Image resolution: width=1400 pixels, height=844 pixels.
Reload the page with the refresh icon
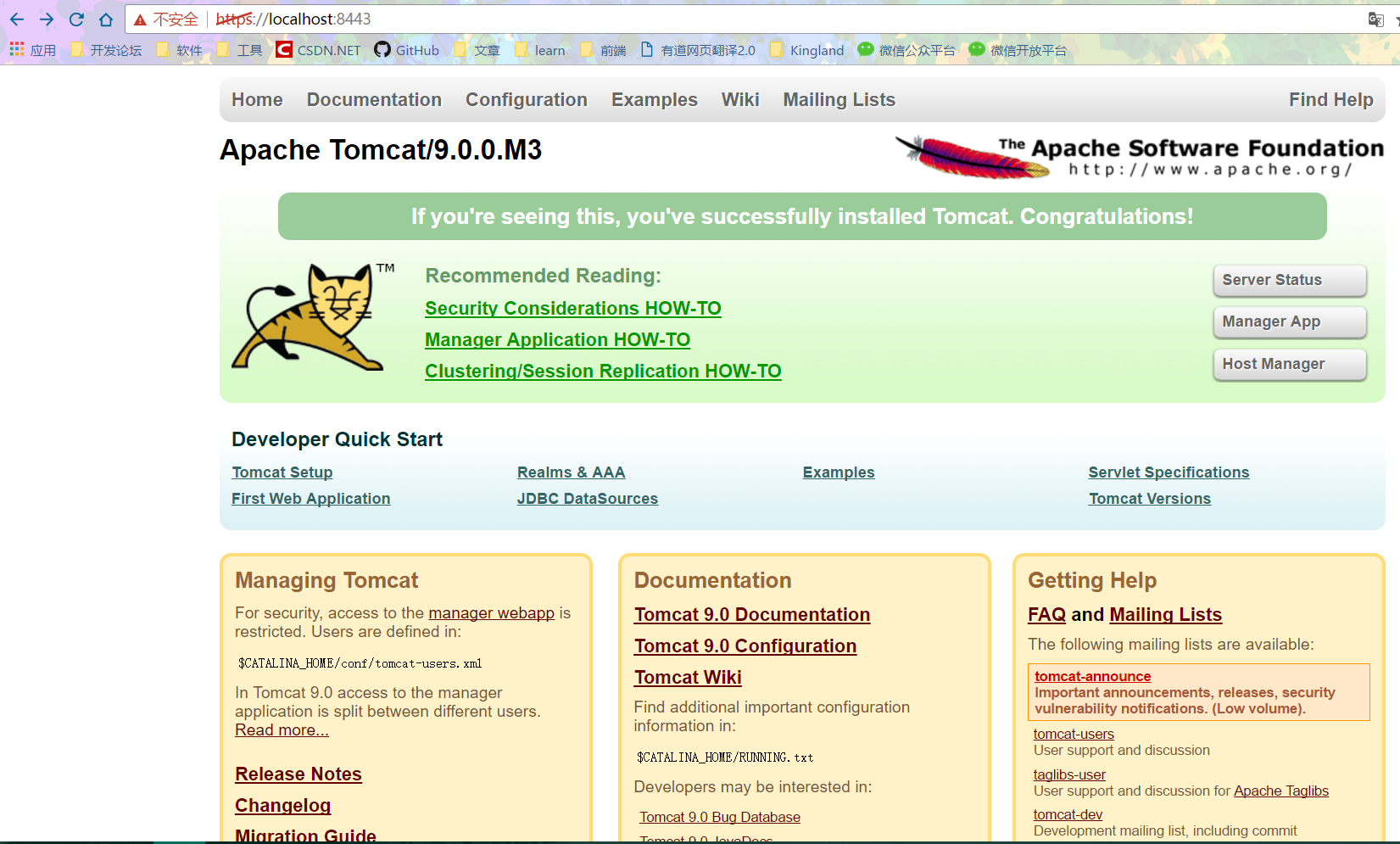click(x=76, y=19)
